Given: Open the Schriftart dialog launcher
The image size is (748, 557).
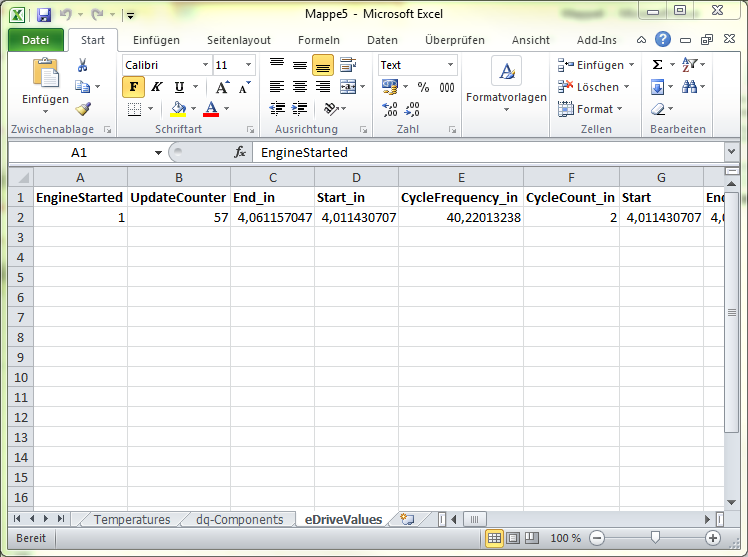Looking at the screenshot, I should pos(250,130).
